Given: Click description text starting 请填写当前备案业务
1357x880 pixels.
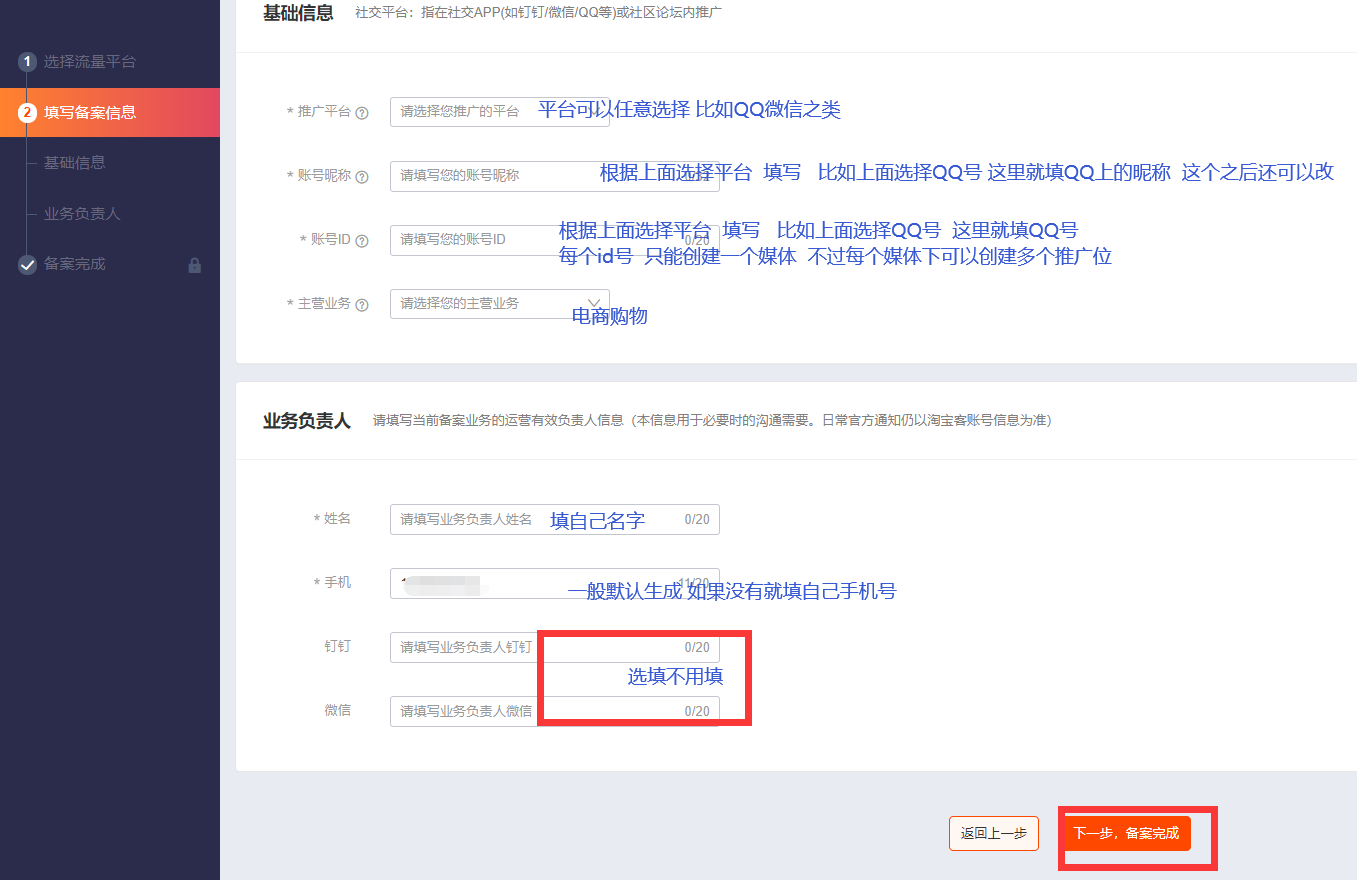Looking at the screenshot, I should (712, 420).
